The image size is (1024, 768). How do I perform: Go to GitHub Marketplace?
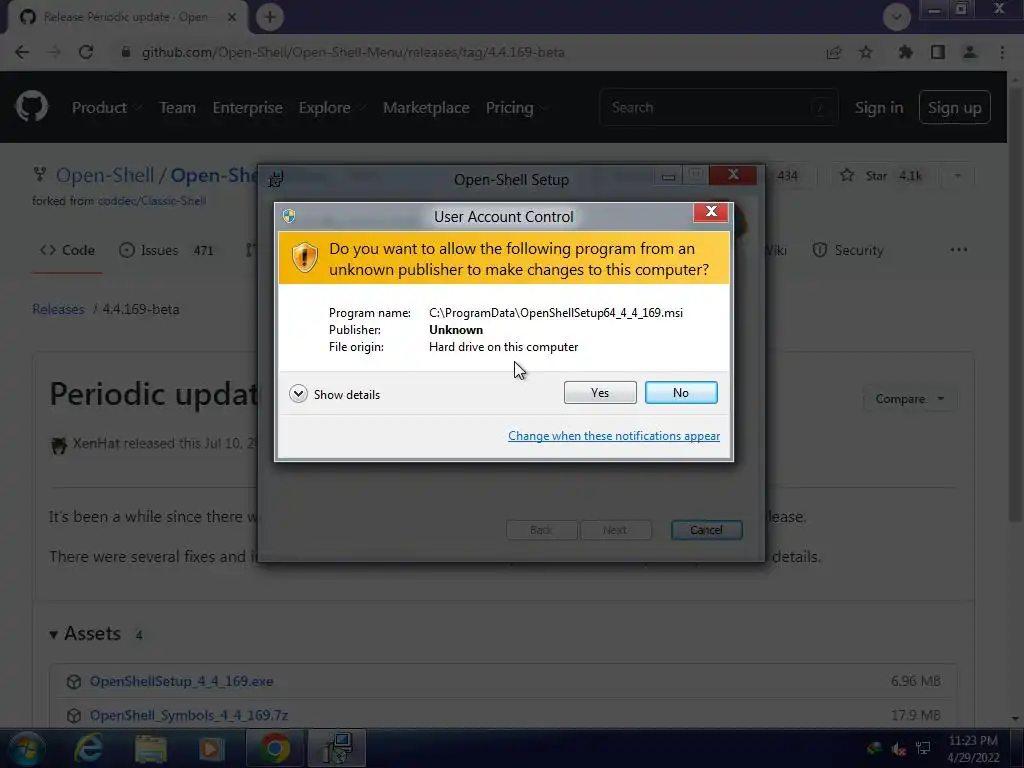[x=426, y=108]
